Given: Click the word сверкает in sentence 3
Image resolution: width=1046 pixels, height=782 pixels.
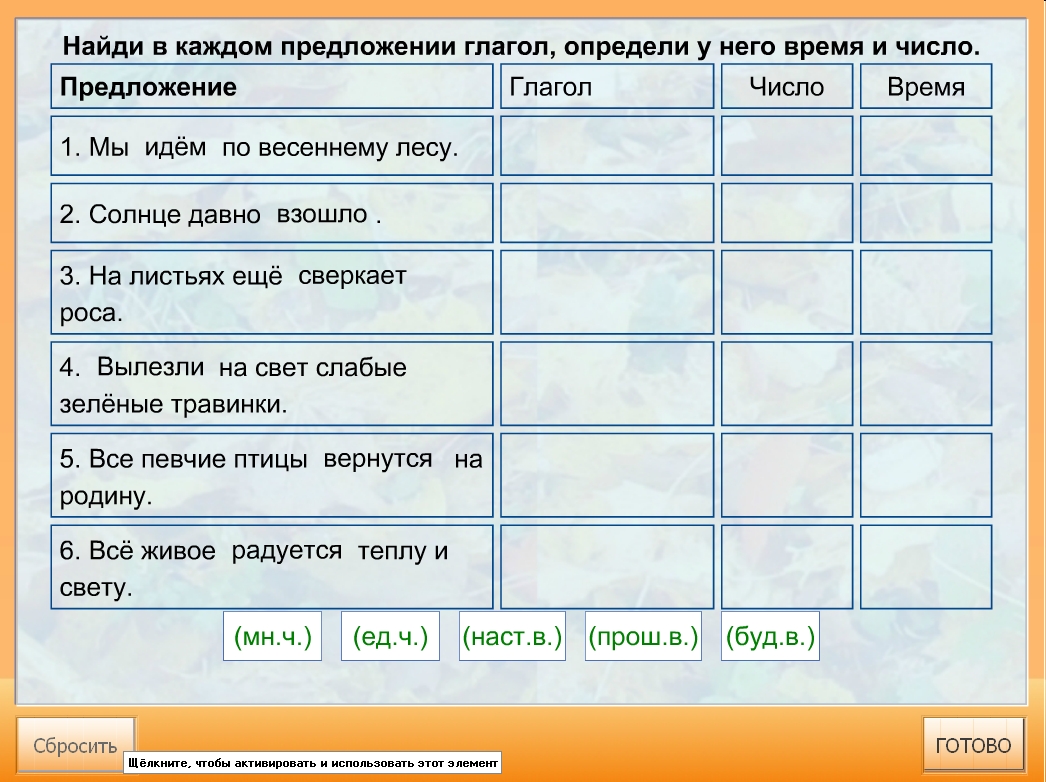Looking at the screenshot, I should pos(352,275).
